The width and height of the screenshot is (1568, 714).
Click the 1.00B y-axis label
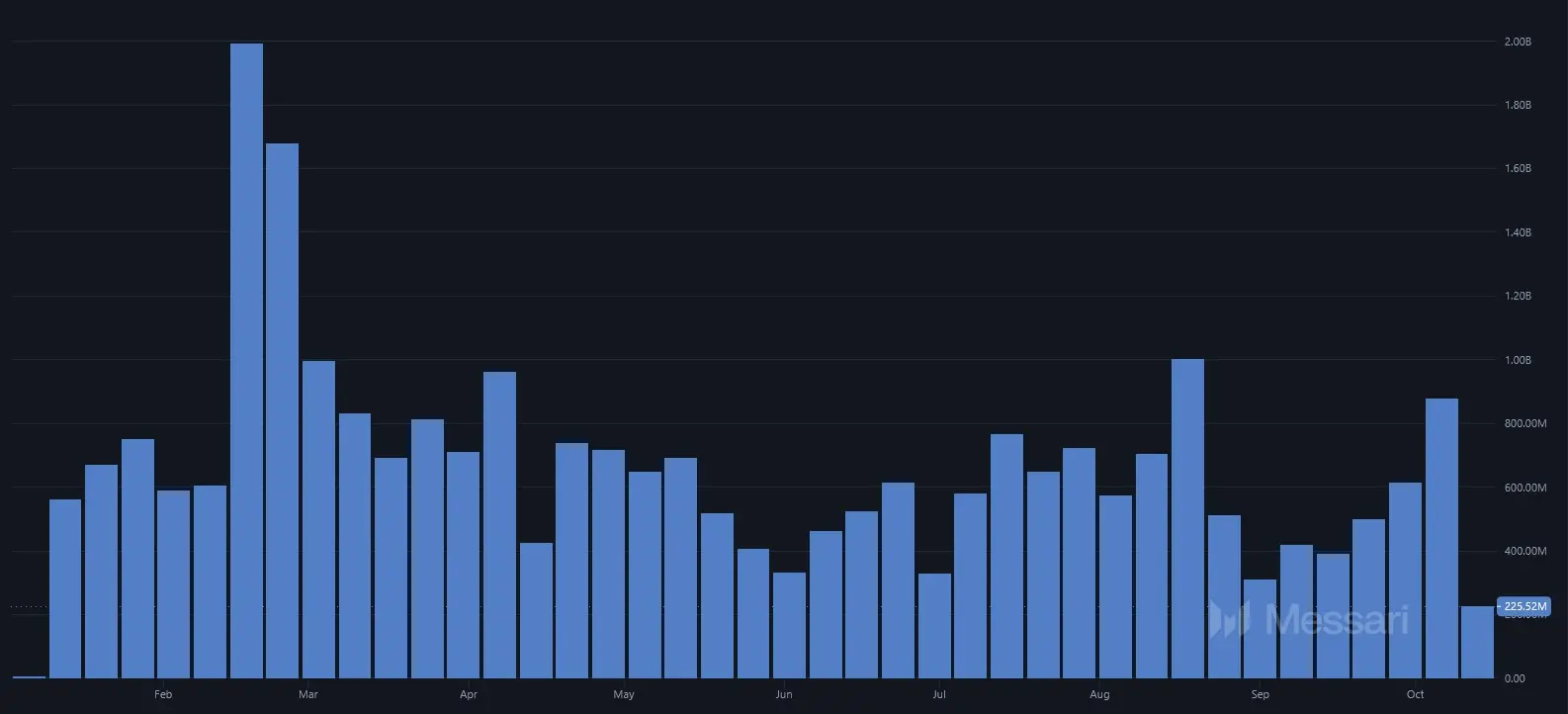pos(1517,360)
